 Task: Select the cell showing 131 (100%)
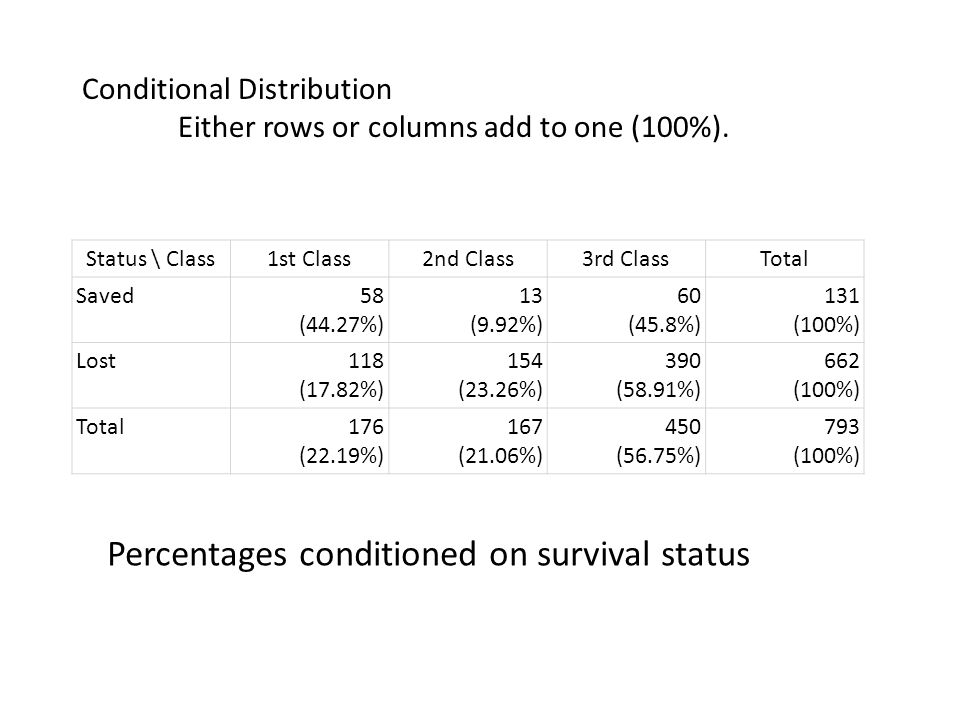(x=784, y=310)
